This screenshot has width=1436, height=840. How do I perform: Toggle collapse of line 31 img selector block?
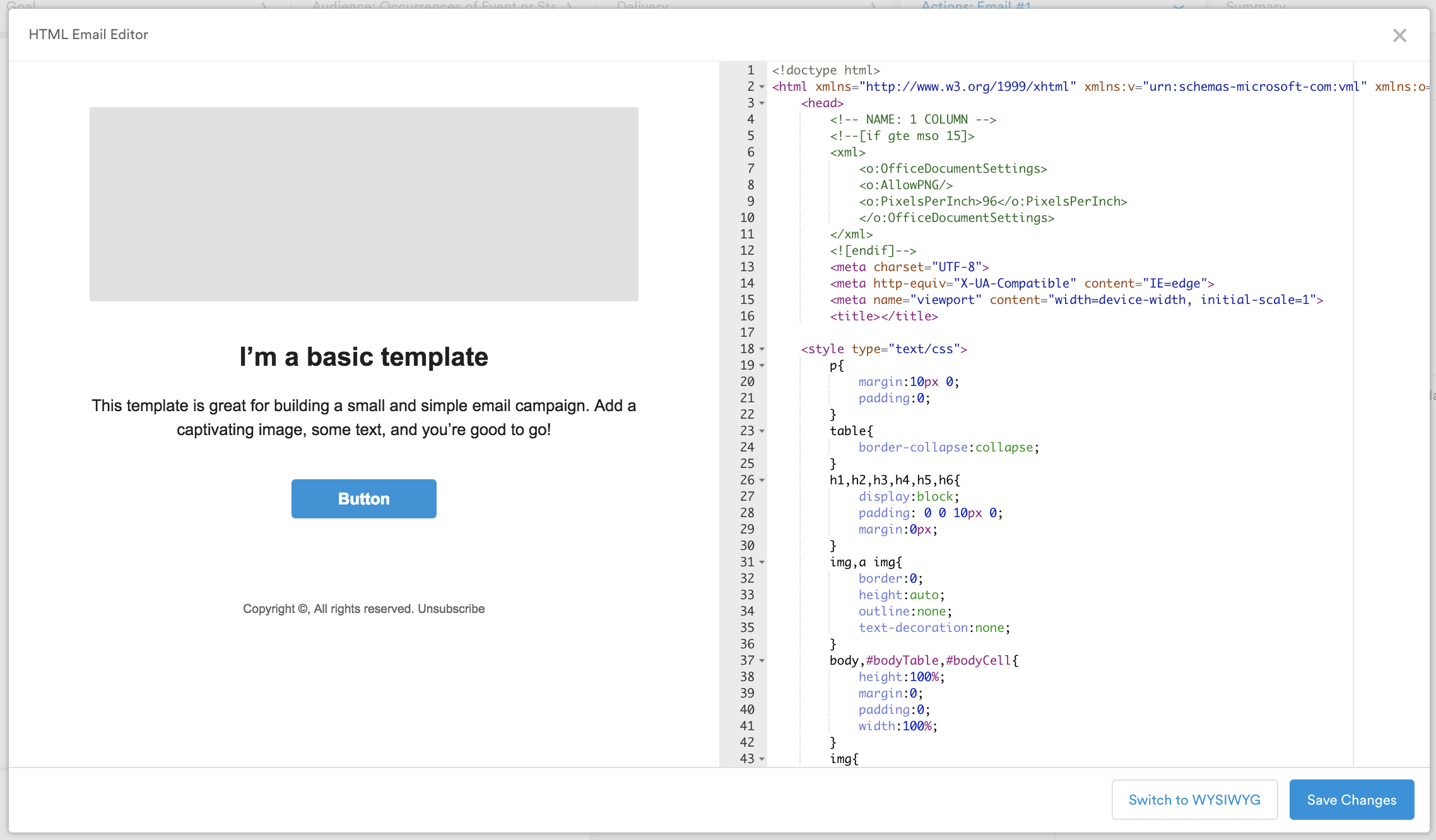(x=762, y=562)
